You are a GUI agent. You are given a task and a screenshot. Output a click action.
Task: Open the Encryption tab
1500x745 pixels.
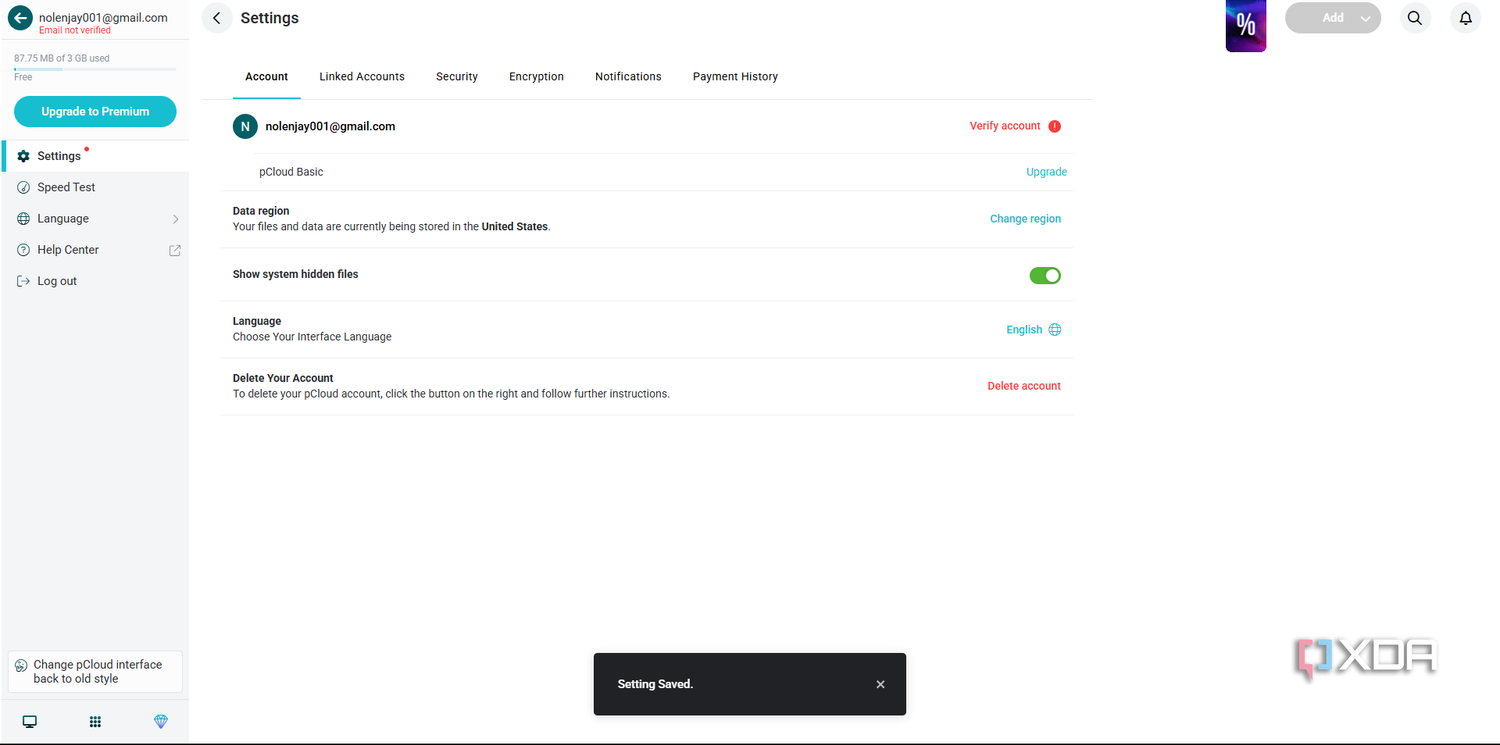click(x=536, y=77)
